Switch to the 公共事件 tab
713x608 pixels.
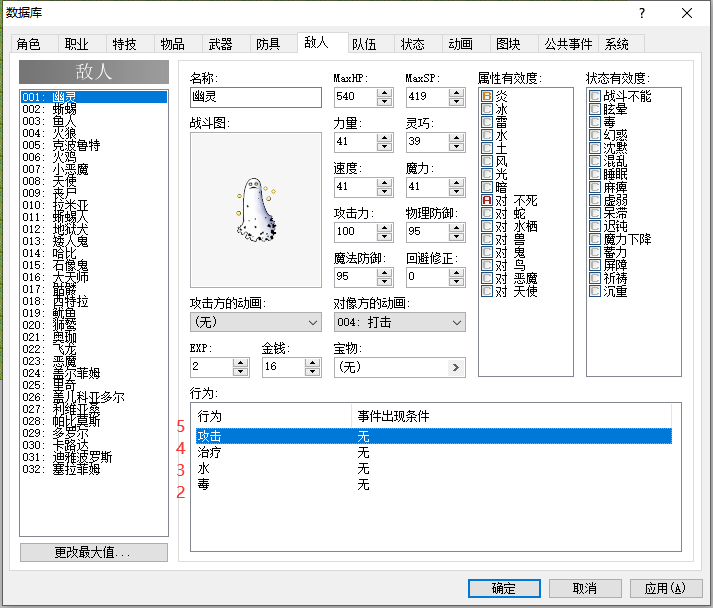568,44
